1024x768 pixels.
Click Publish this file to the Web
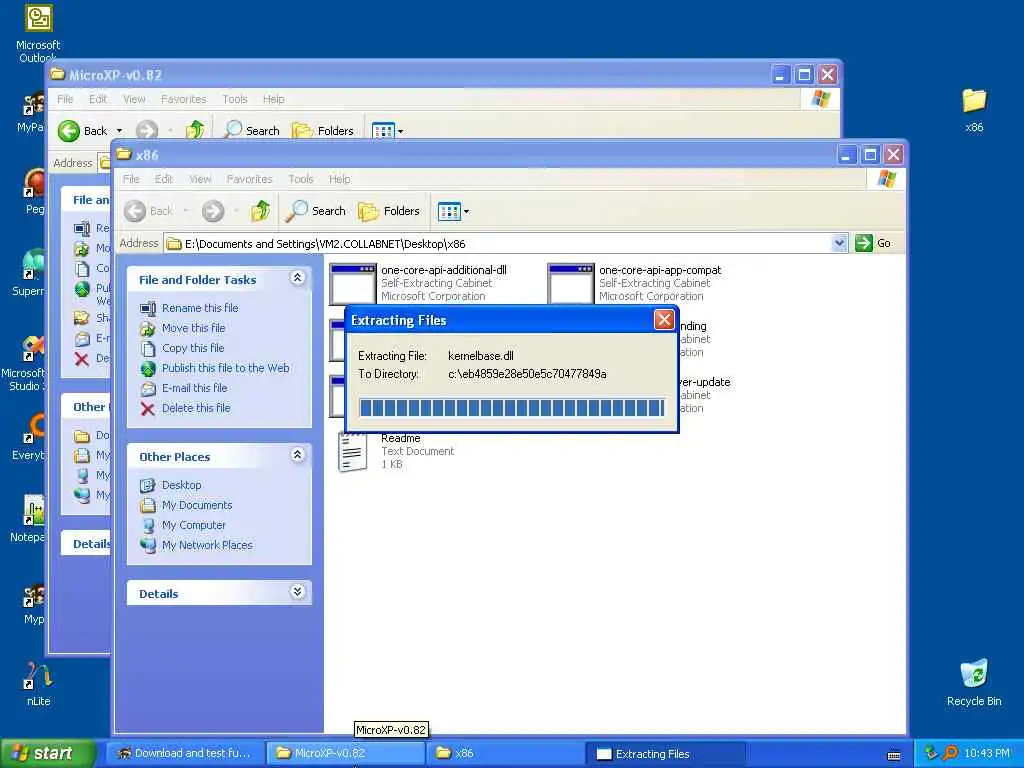(x=225, y=368)
